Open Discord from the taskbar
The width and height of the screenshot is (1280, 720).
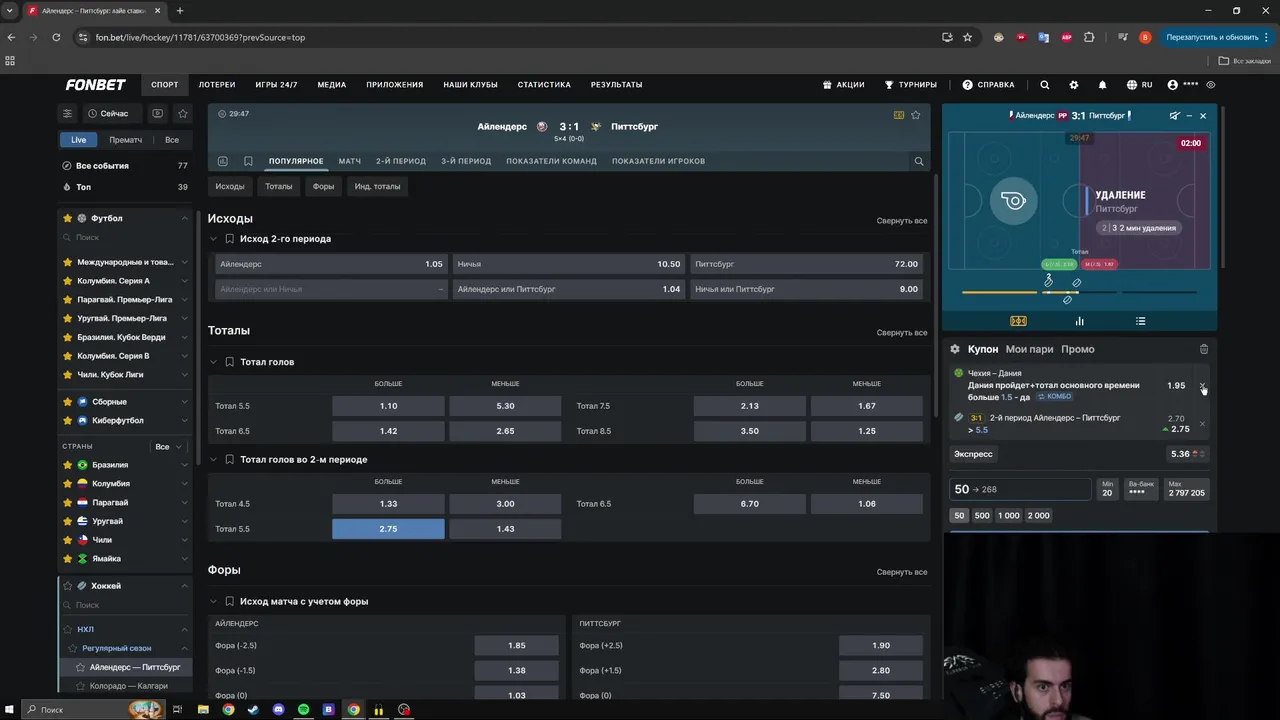278,710
